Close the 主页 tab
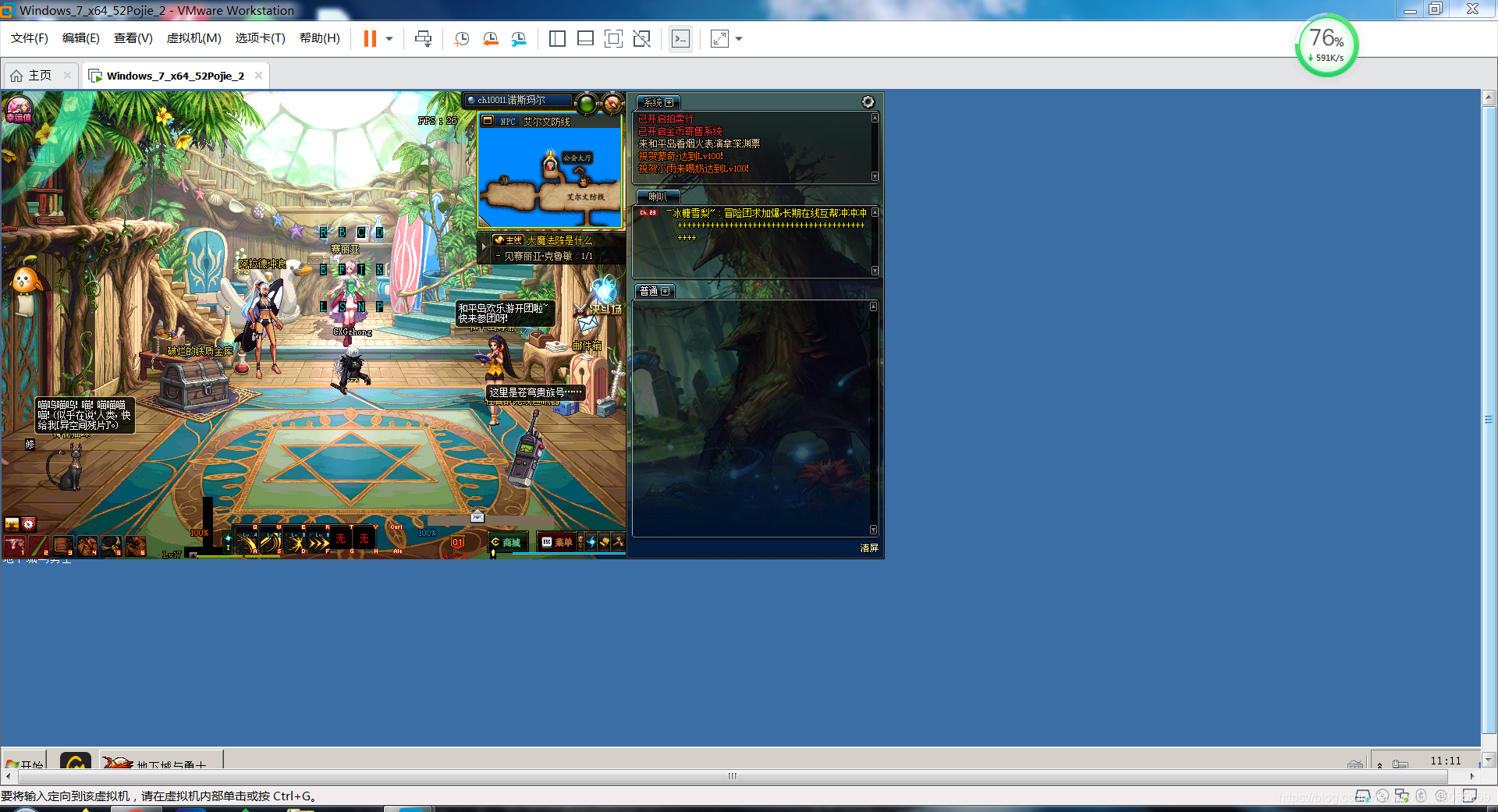 [x=67, y=76]
